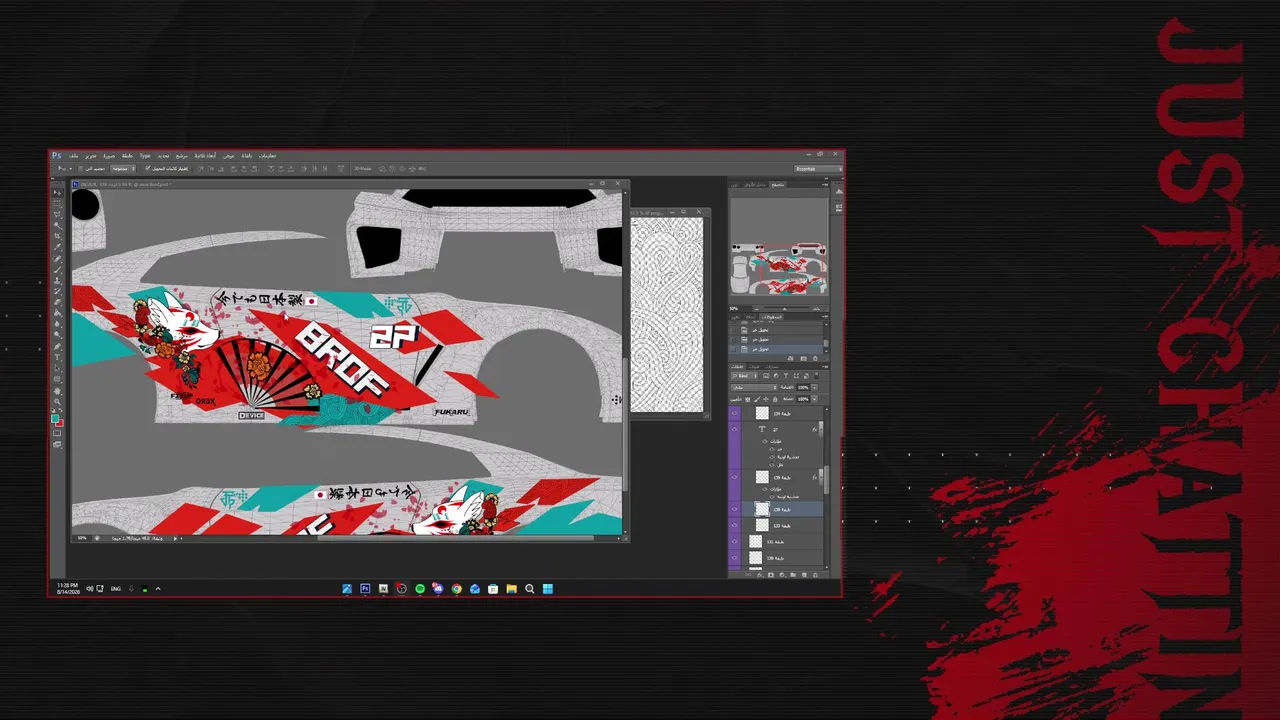
Task: Select the Move tool
Action: pos(57,193)
